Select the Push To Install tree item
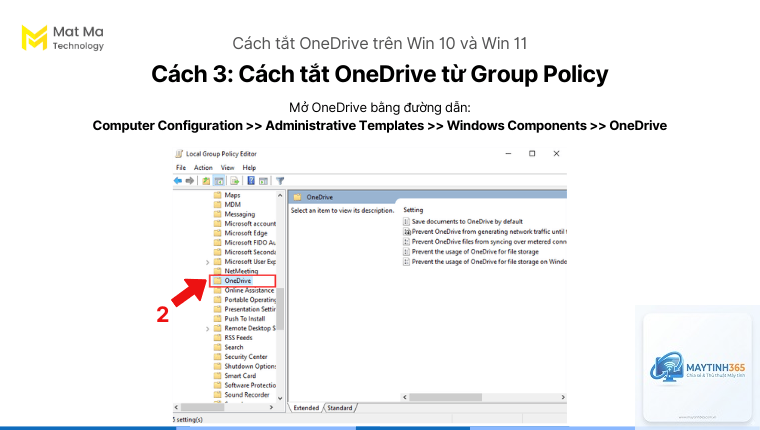The image size is (760, 430). tap(245, 319)
